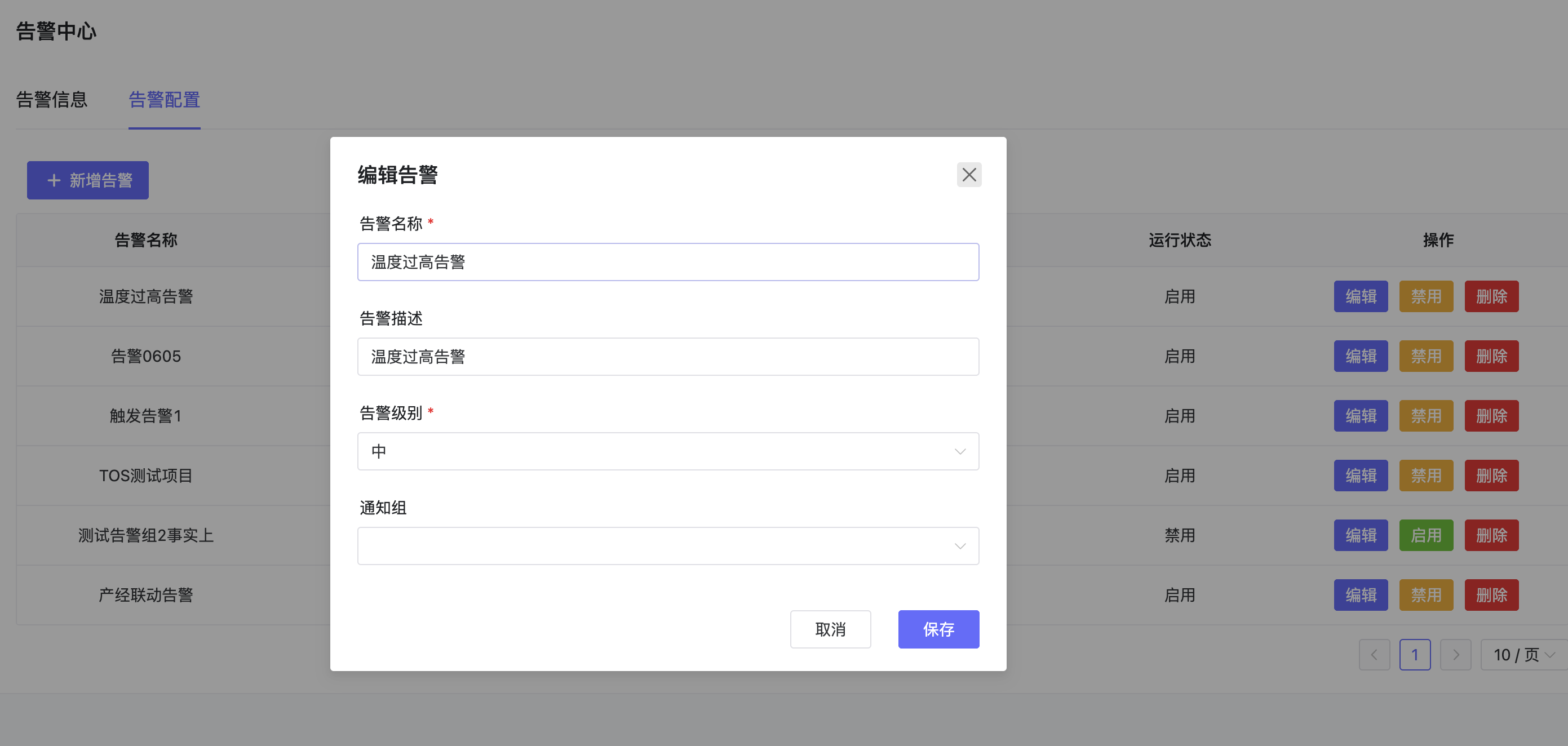Click the next page arrow in pagination
Viewport: 1568px width, 746px height.
tap(1455, 655)
